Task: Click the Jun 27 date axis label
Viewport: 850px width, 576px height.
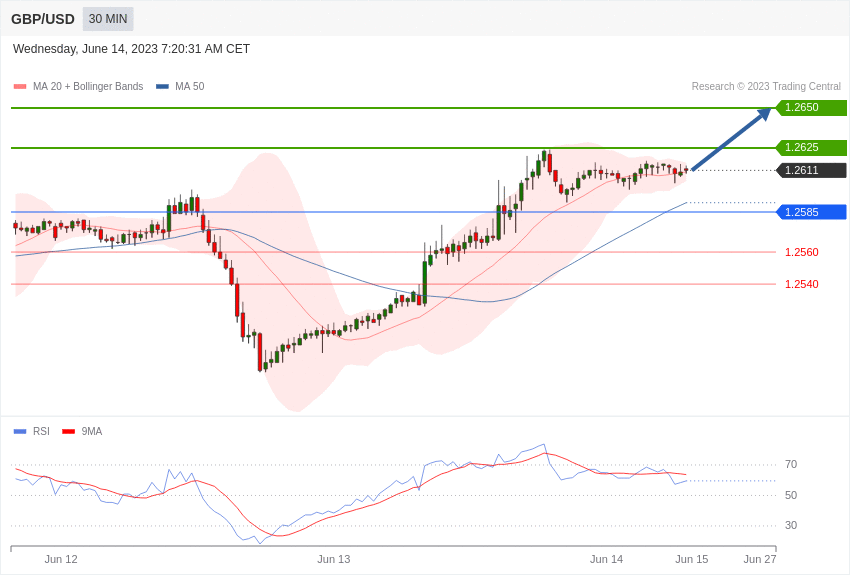Action: point(760,559)
